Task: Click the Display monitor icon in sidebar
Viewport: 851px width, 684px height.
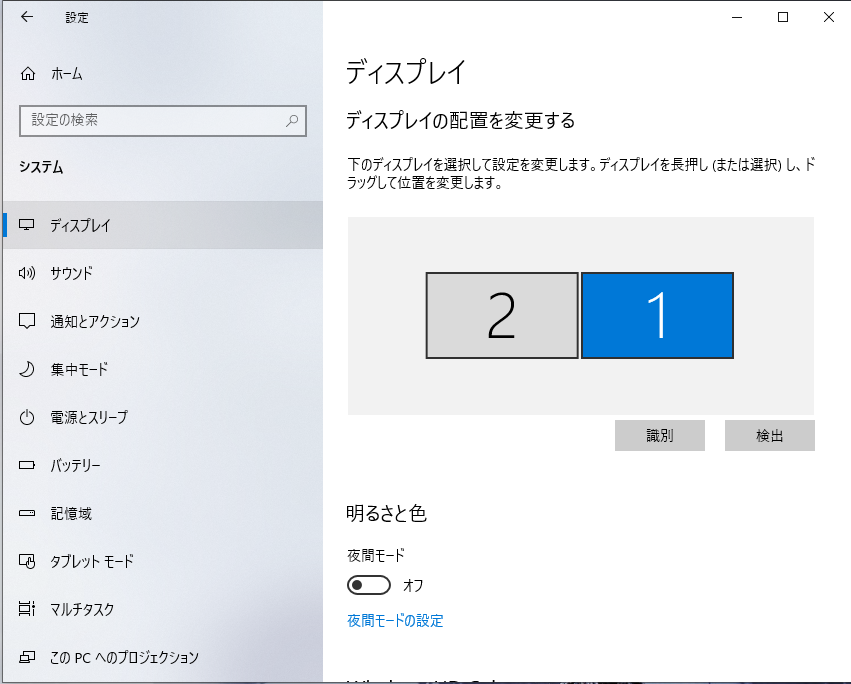Action: 28,225
